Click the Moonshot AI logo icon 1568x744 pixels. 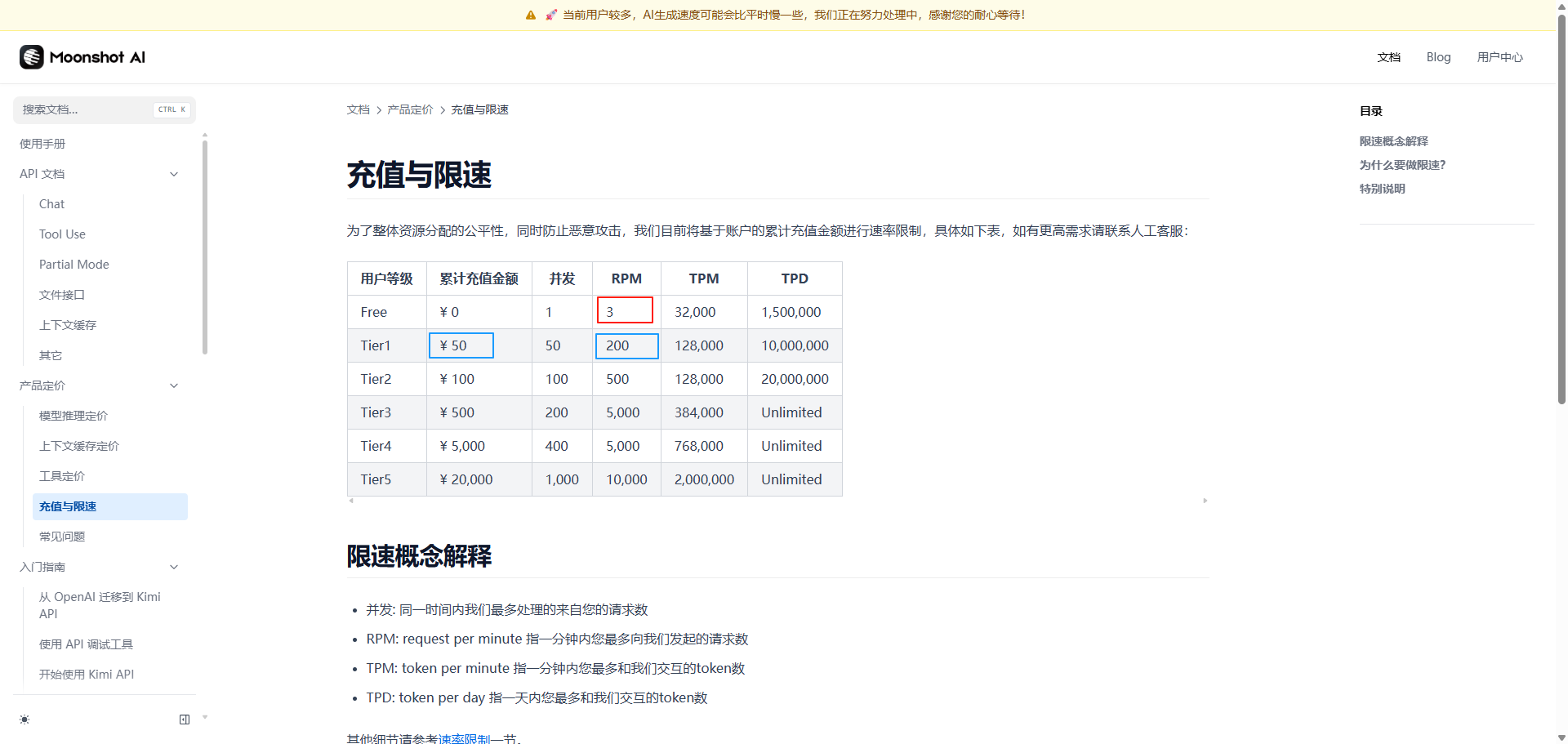[x=31, y=57]
